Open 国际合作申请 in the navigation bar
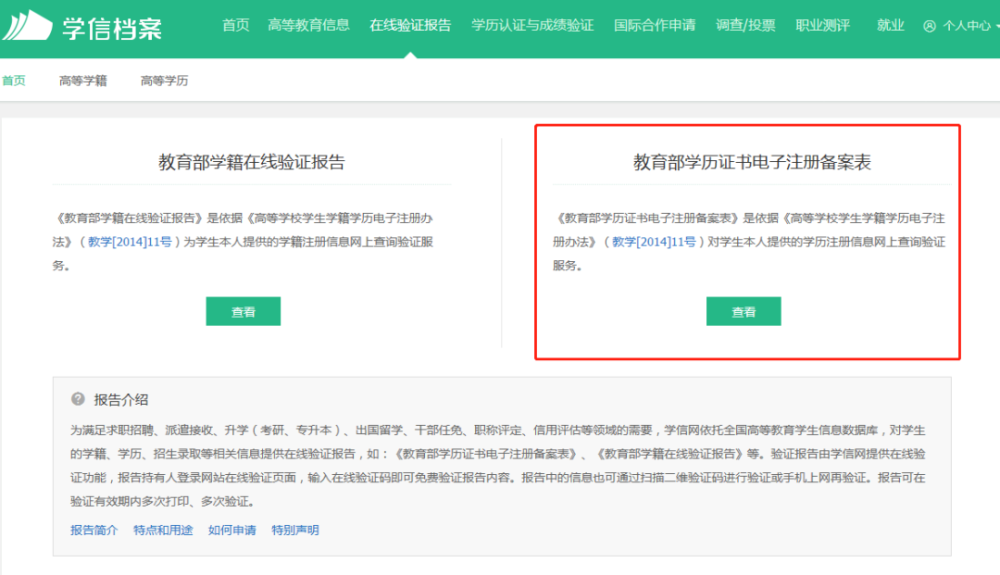The height and width of the screenshot is (575, 1000). coord(655,25)
